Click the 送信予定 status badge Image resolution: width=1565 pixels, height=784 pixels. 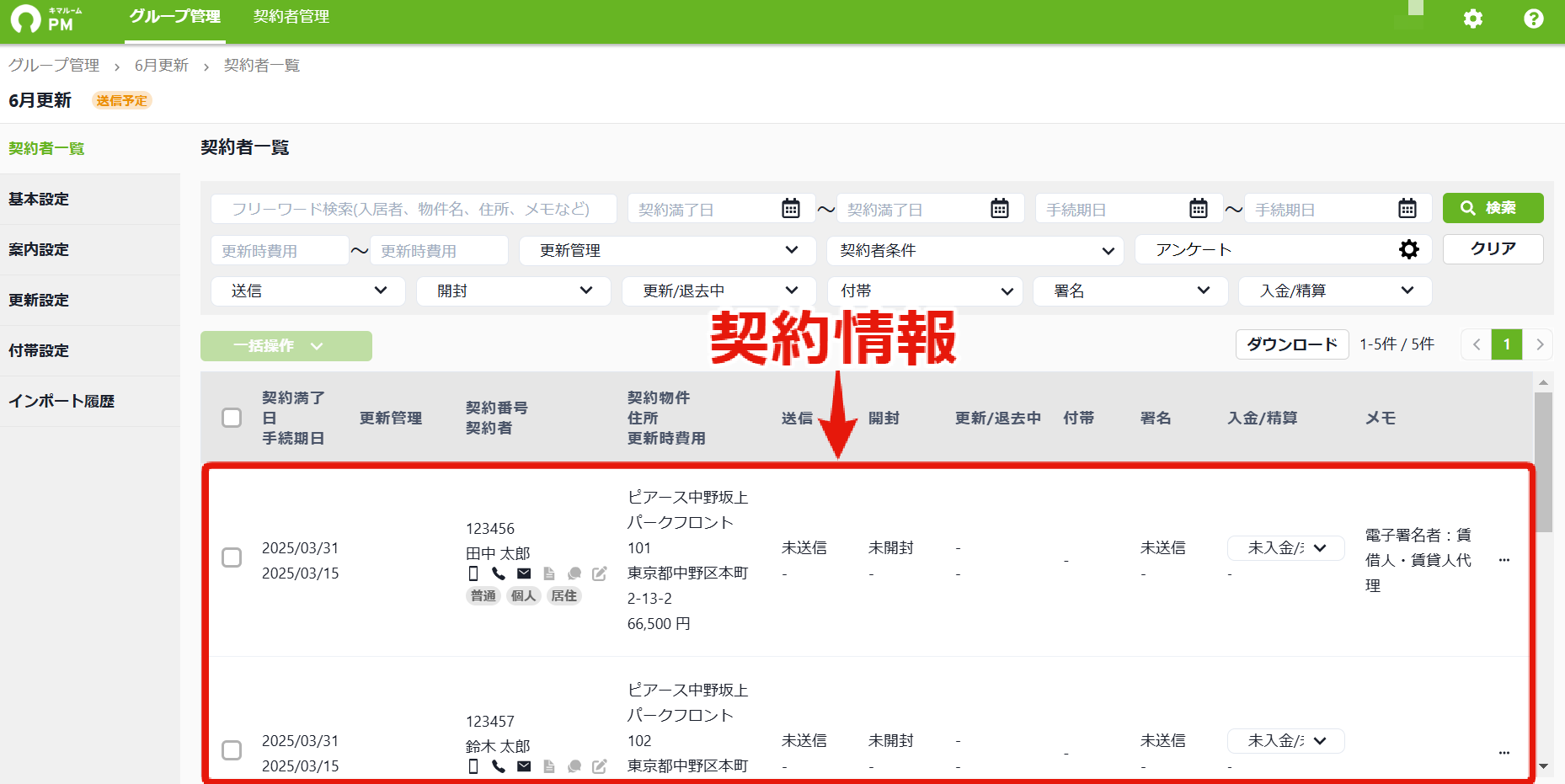tap(122, 101)
